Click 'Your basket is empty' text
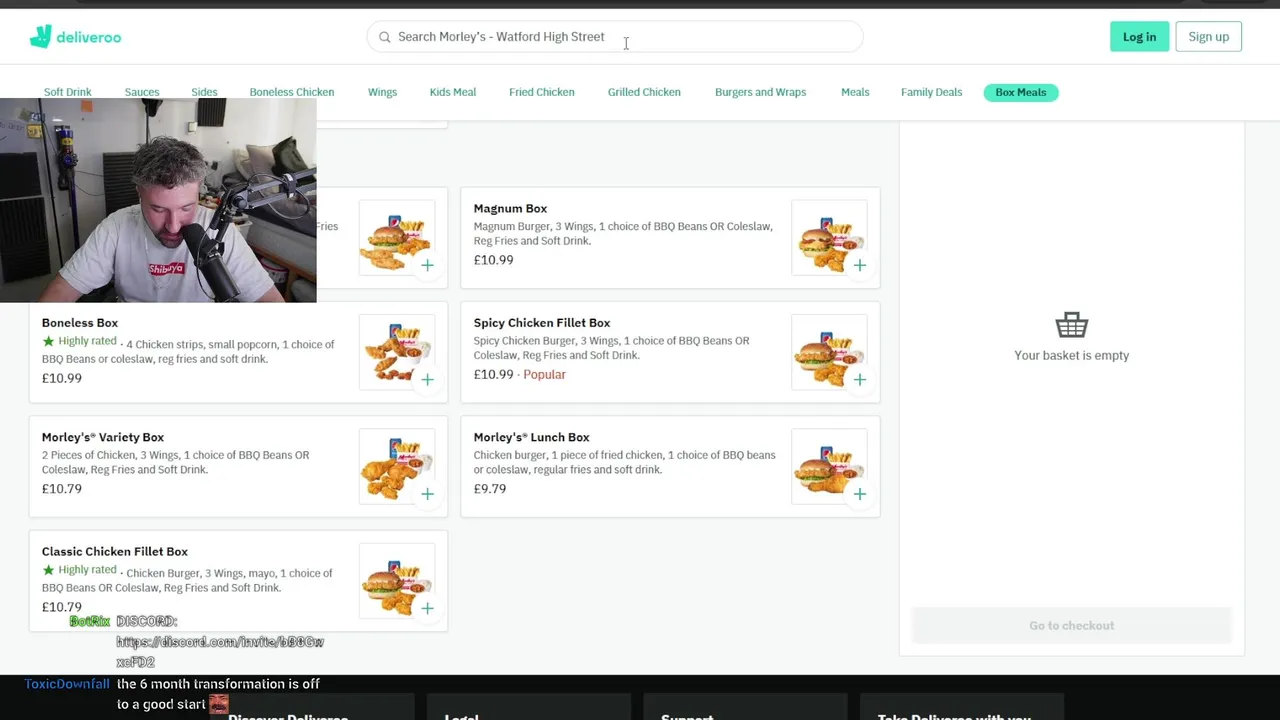The image size is (1280, 720). coord(1071,355)
